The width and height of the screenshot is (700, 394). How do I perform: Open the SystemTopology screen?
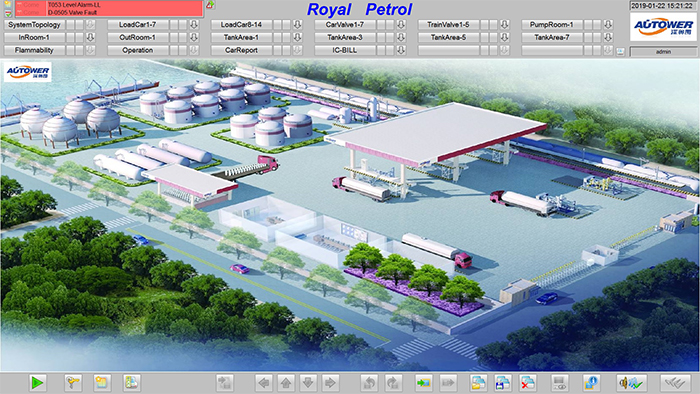pyautogui.click(x=34, y=25)
